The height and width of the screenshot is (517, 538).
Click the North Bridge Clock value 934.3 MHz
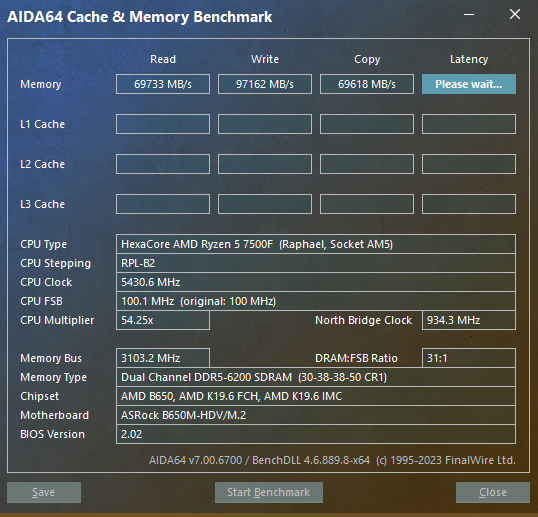[469, 320]
